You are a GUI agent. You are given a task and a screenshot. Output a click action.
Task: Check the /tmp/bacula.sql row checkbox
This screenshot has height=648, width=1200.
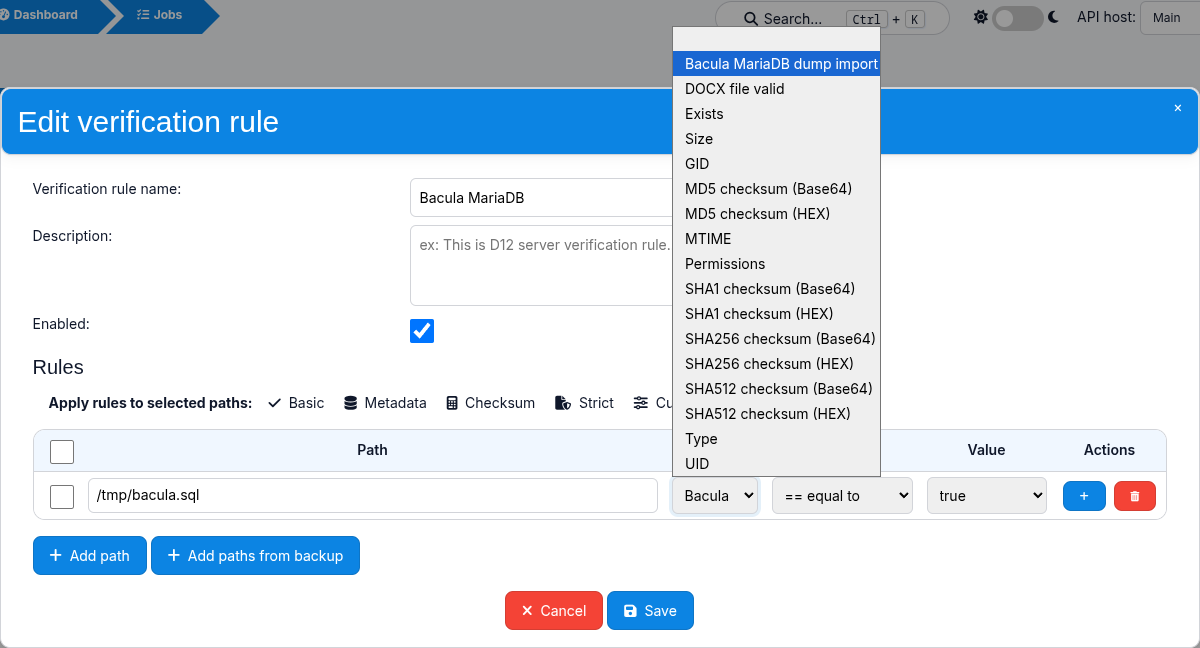tap(62, 496)
